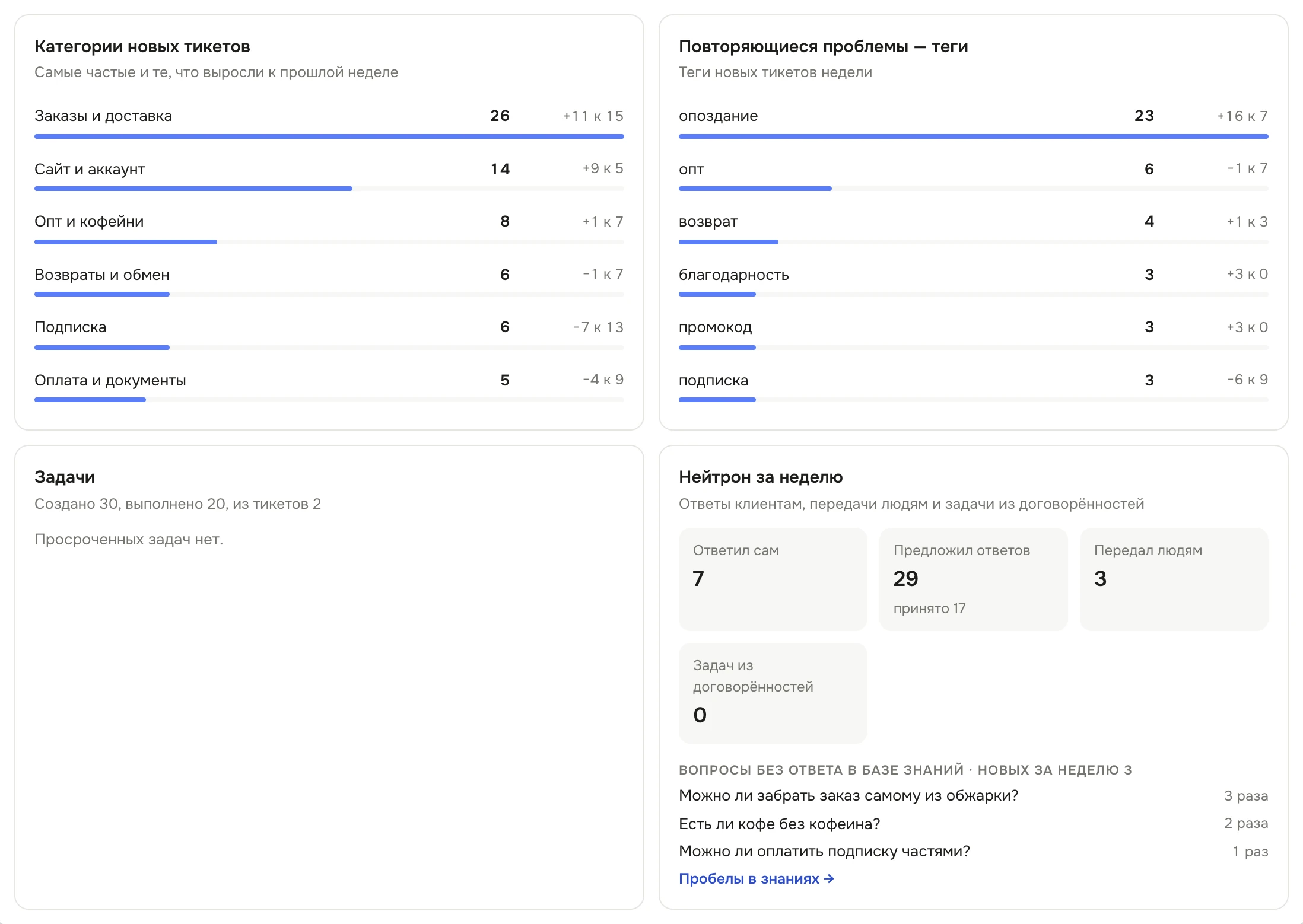Click the 'возврат' tag label
Viewport: 1303px width, 924px height.
point(708,221)
